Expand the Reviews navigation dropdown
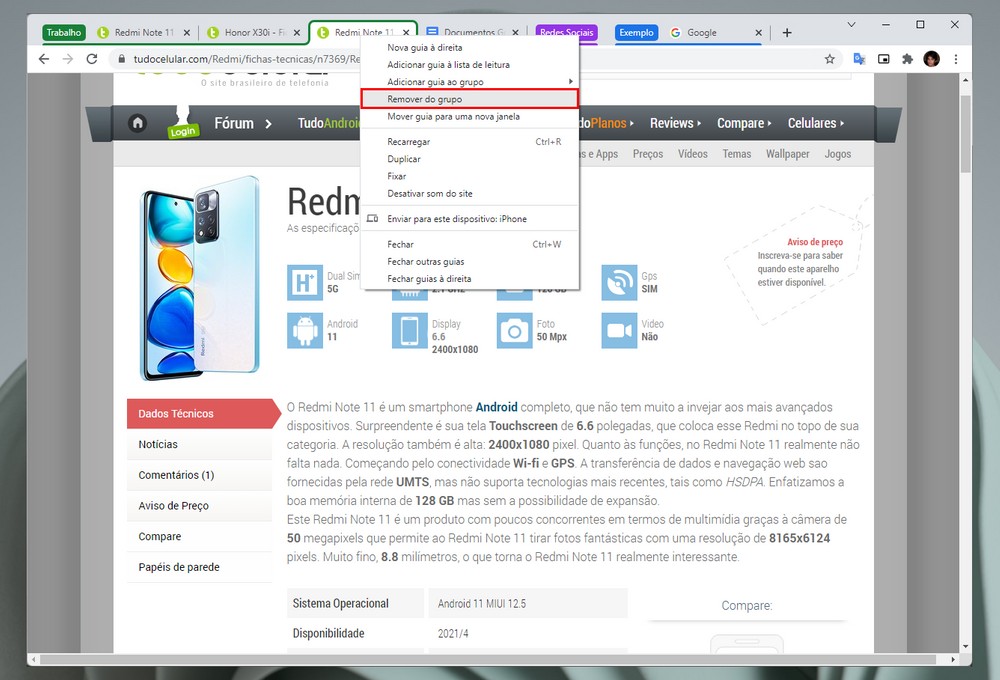This screenshot has height=680, width=1000. 675,123
